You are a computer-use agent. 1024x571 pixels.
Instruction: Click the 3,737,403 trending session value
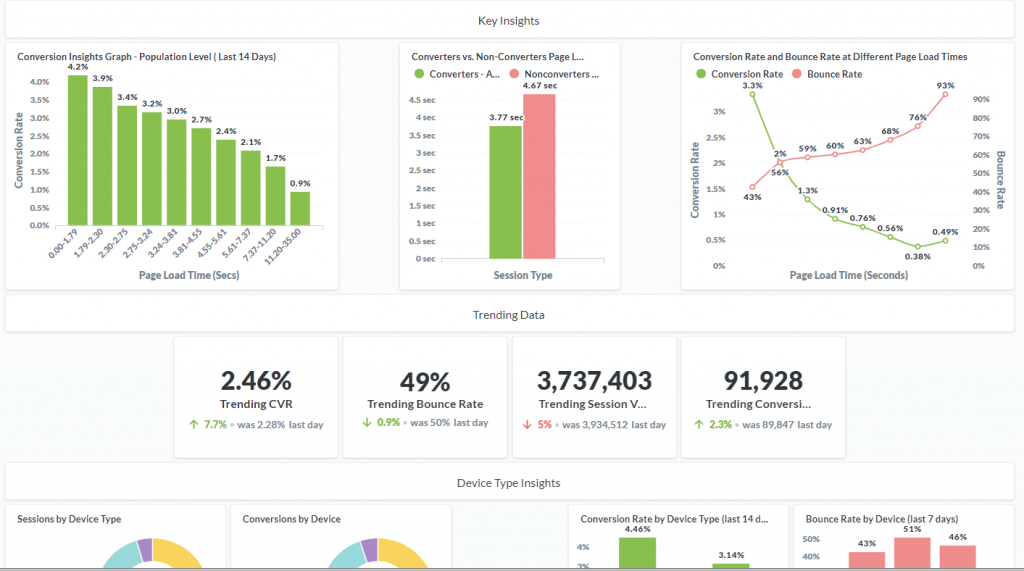(x=594, y=381)
